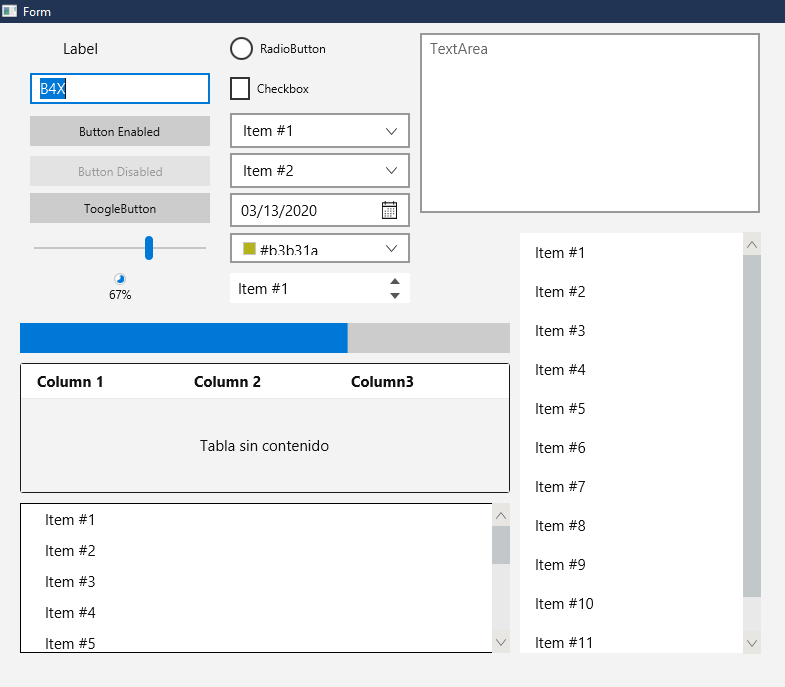Select Item #8 in the right list
Viewport: 785px width, 687px height.
pos(631,526)
